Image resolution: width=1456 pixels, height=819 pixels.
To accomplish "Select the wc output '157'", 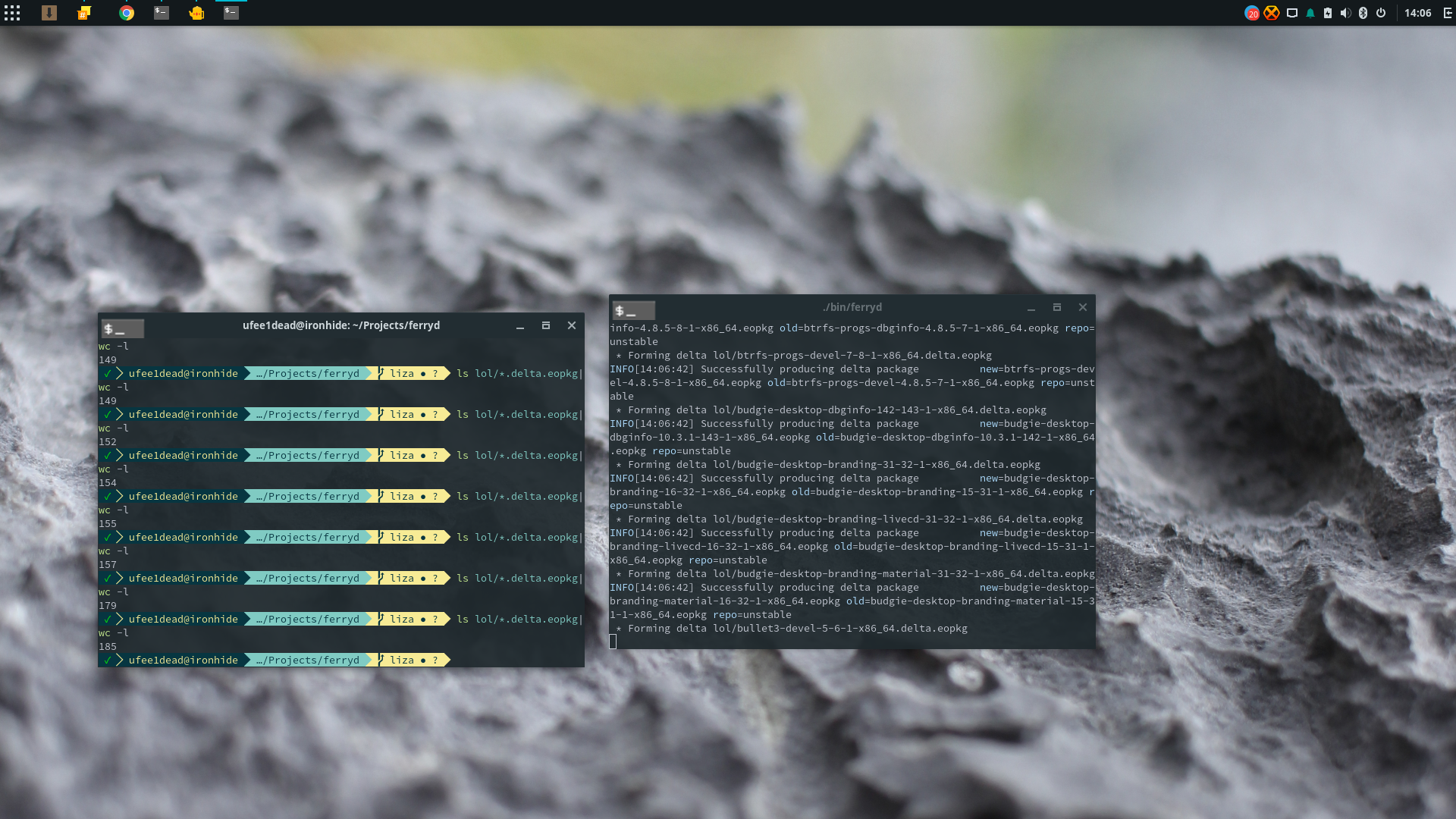I will click(108, 565).
